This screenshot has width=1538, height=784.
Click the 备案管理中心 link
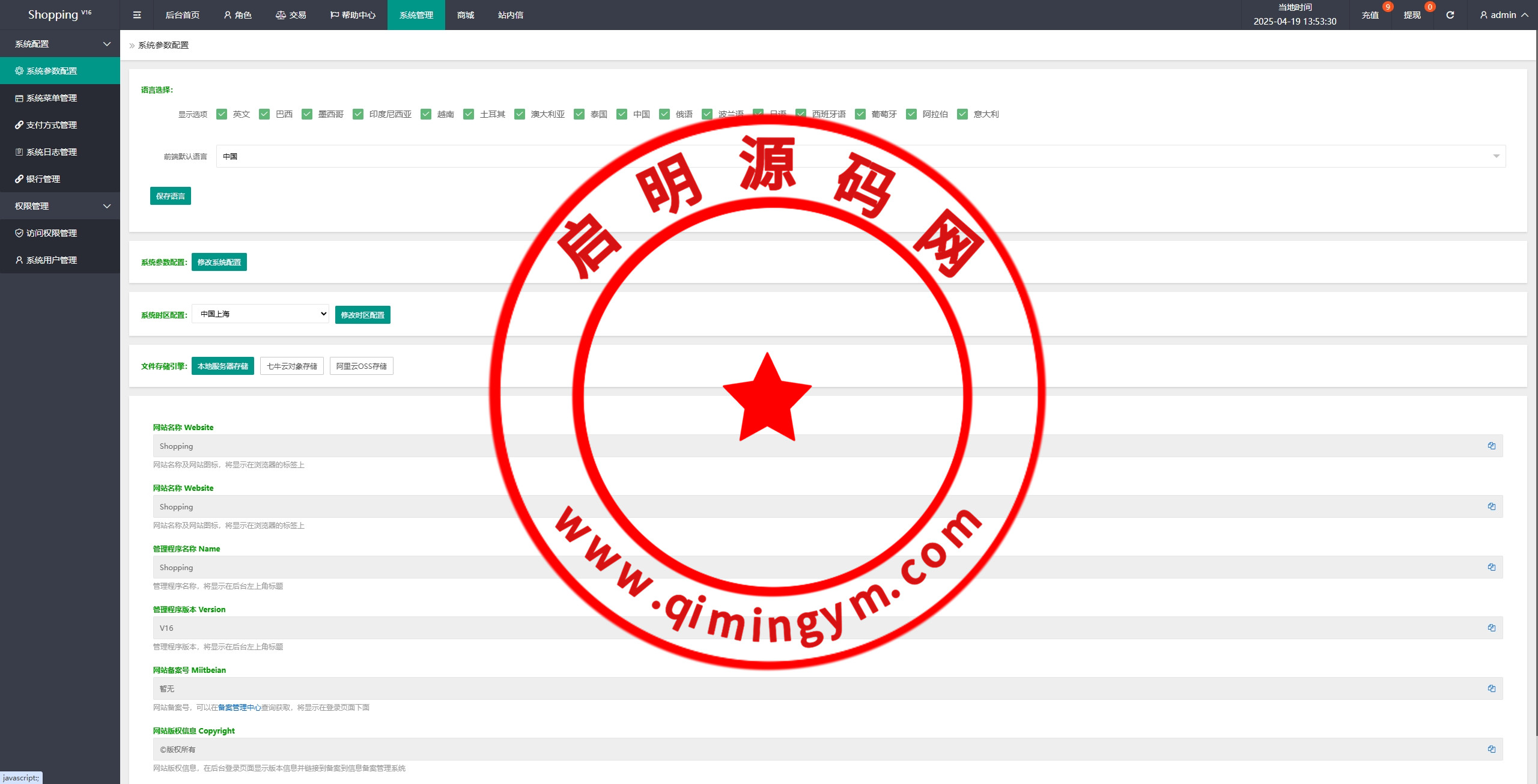click(239, 708)
